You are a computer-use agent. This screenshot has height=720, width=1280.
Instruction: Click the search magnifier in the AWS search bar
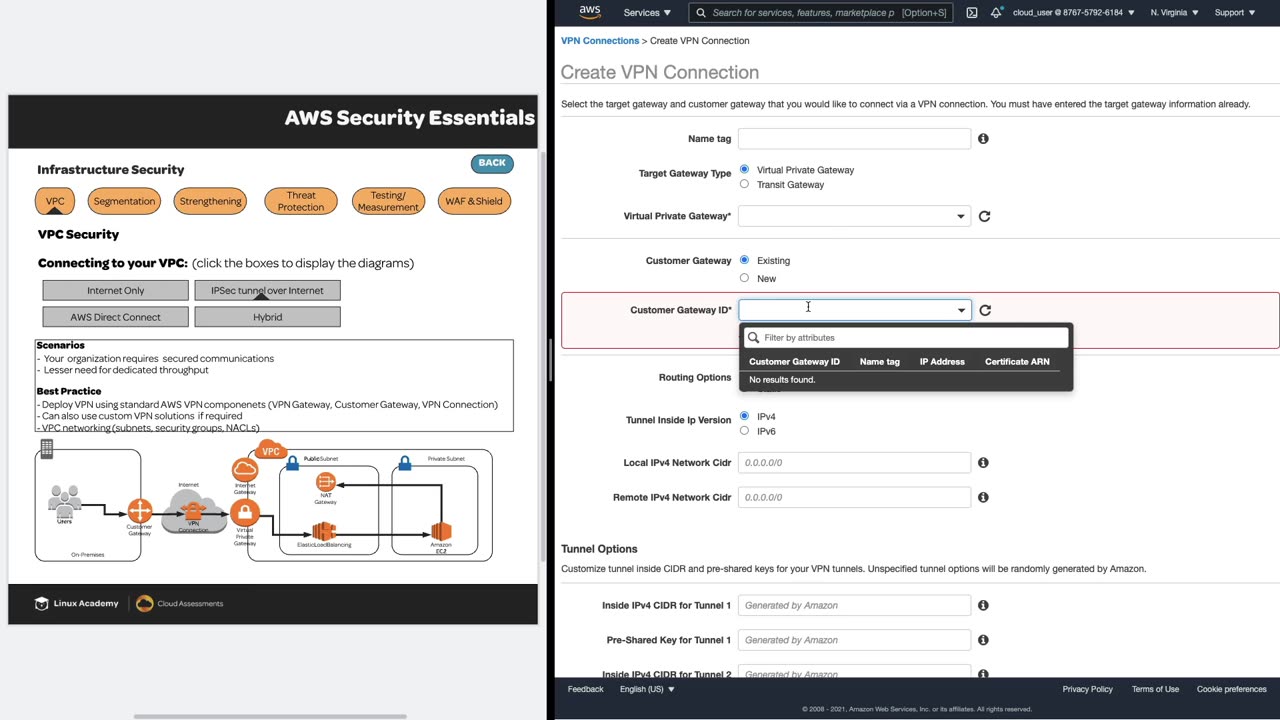(x=702, y=13)
